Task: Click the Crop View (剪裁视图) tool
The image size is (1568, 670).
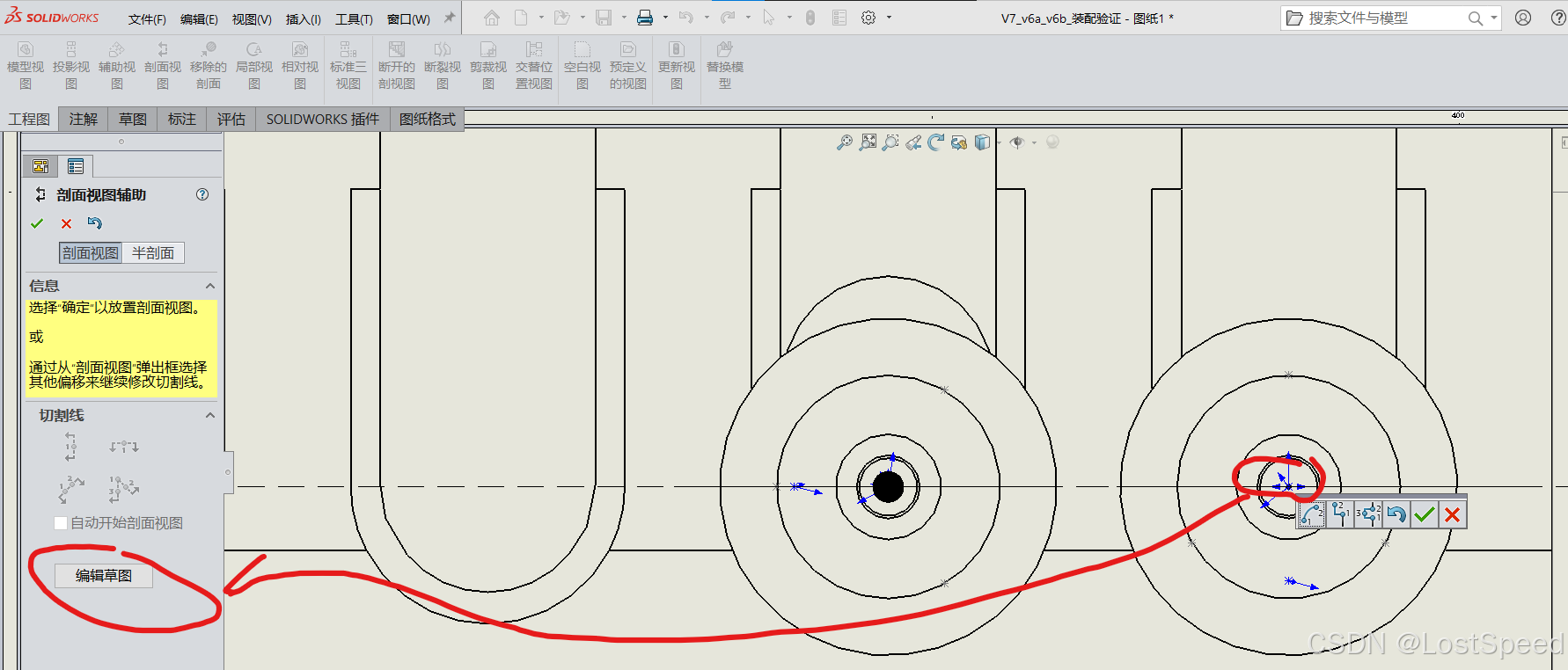Action: tap(488, 65)
